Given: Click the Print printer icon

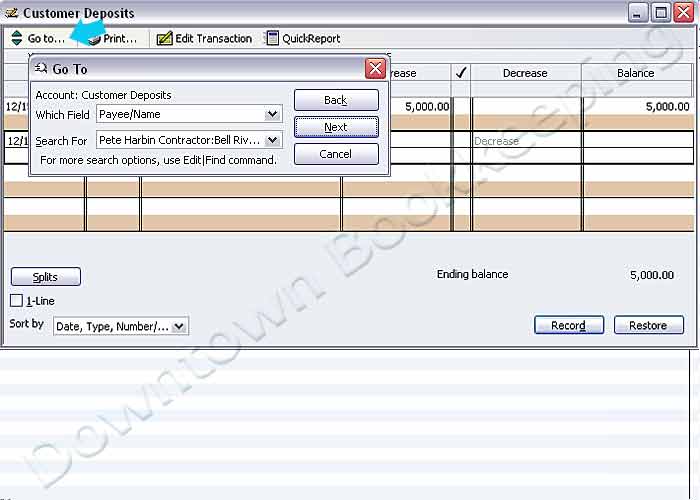Looking at the screenshot, I should [94, 40].
